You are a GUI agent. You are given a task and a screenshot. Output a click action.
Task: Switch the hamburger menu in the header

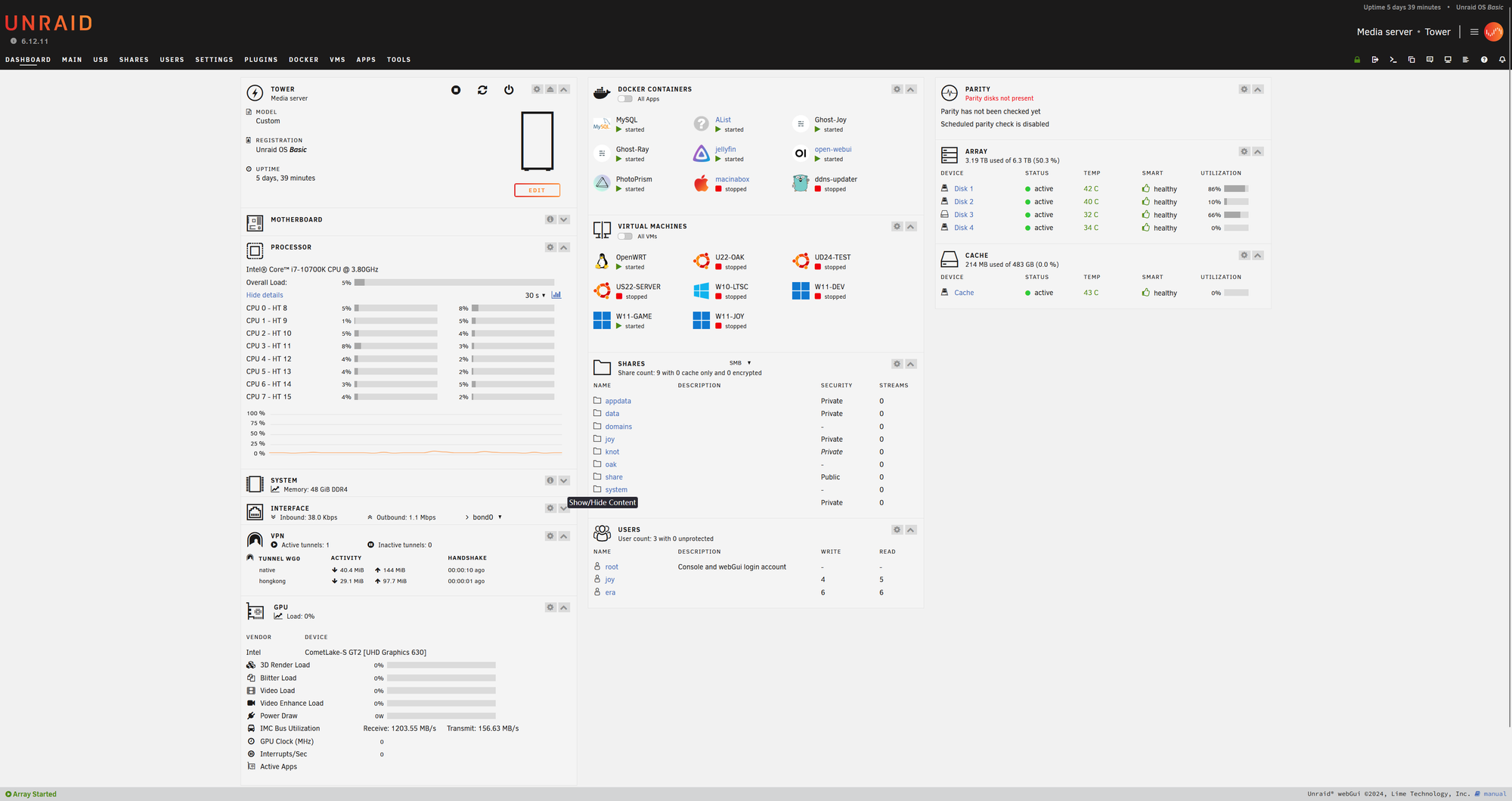pyautogui.click(x=1473, y=32)
